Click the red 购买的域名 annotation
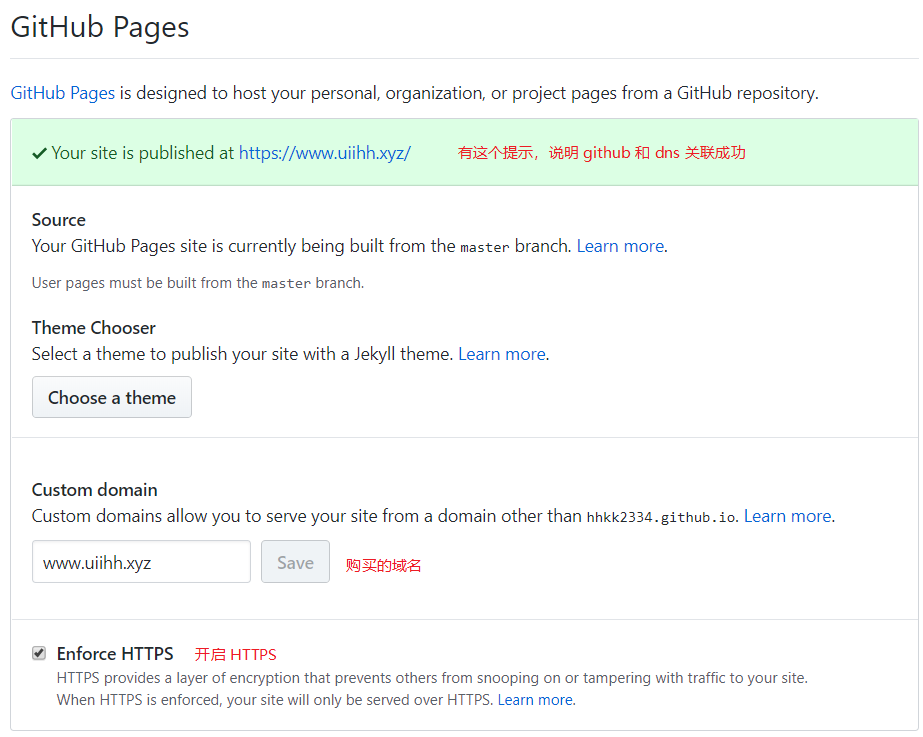Viewport: 923px width, 737px height. (x=384, y=565)
